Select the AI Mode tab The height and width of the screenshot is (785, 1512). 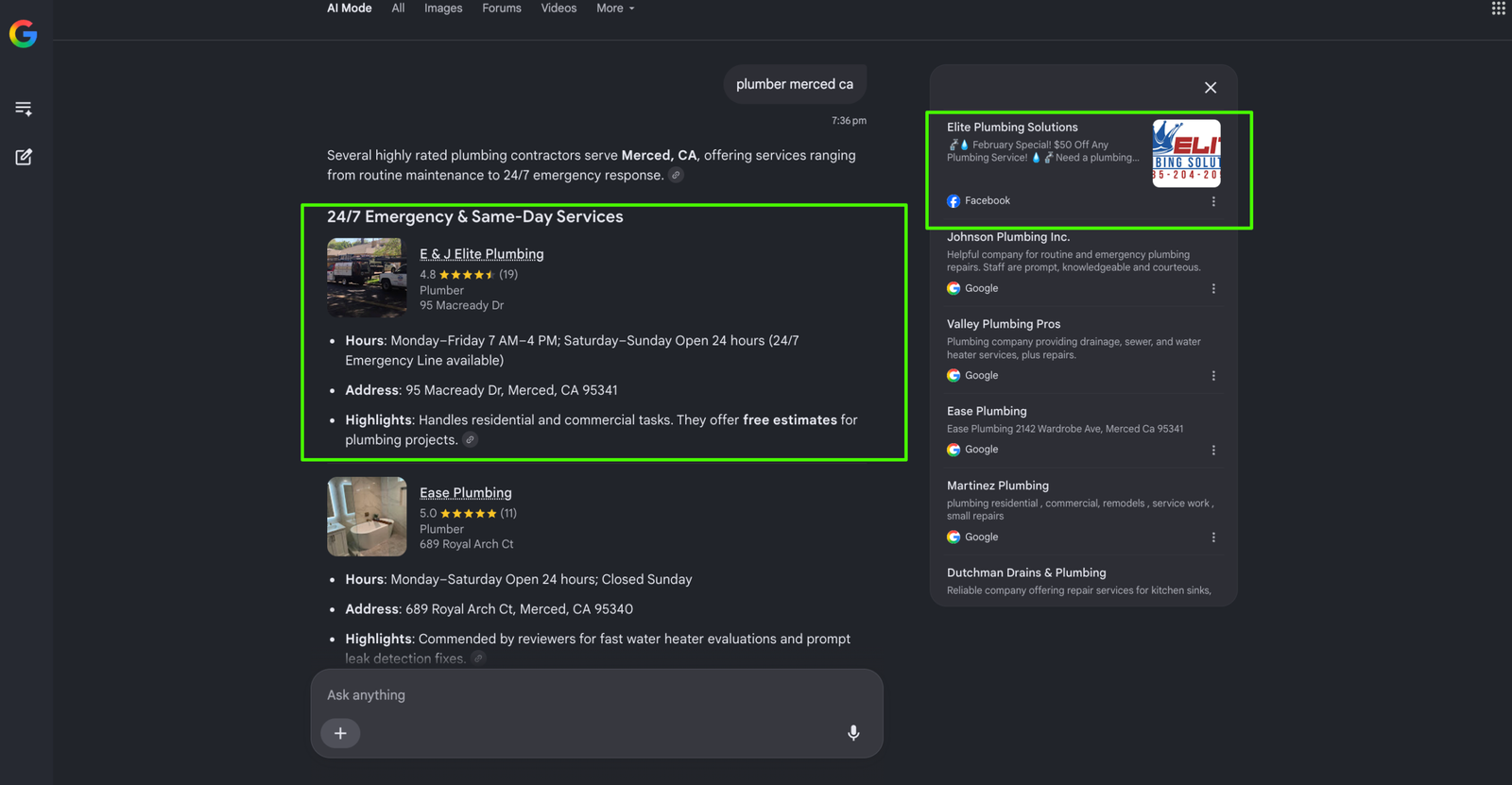click(x=350, y=9)
